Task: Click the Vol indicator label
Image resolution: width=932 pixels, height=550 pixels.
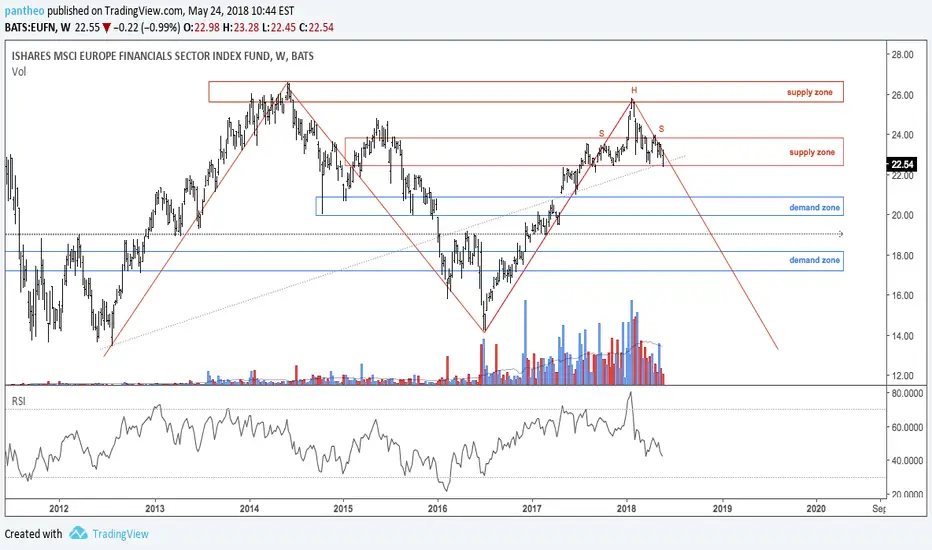Action: (19, 72)
